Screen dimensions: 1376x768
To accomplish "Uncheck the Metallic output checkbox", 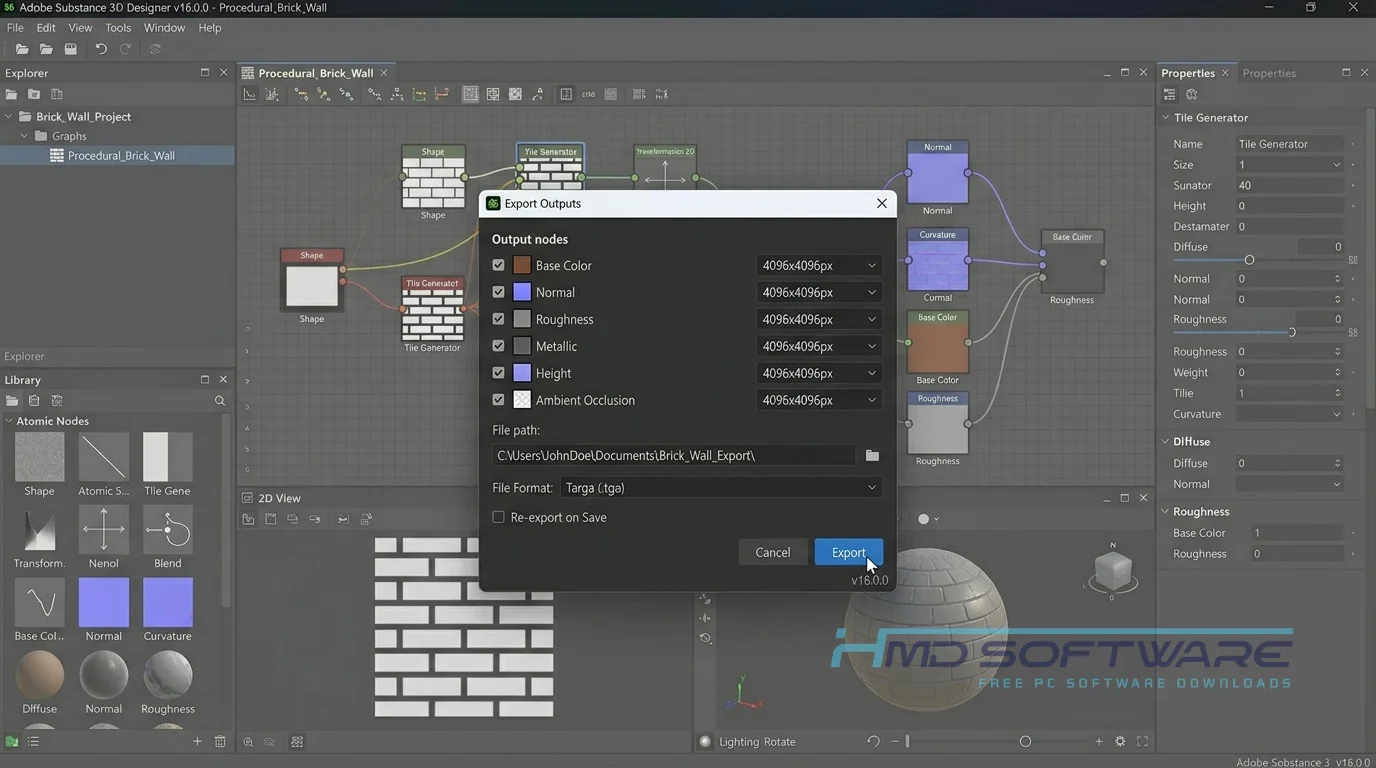I will (498, 346).
